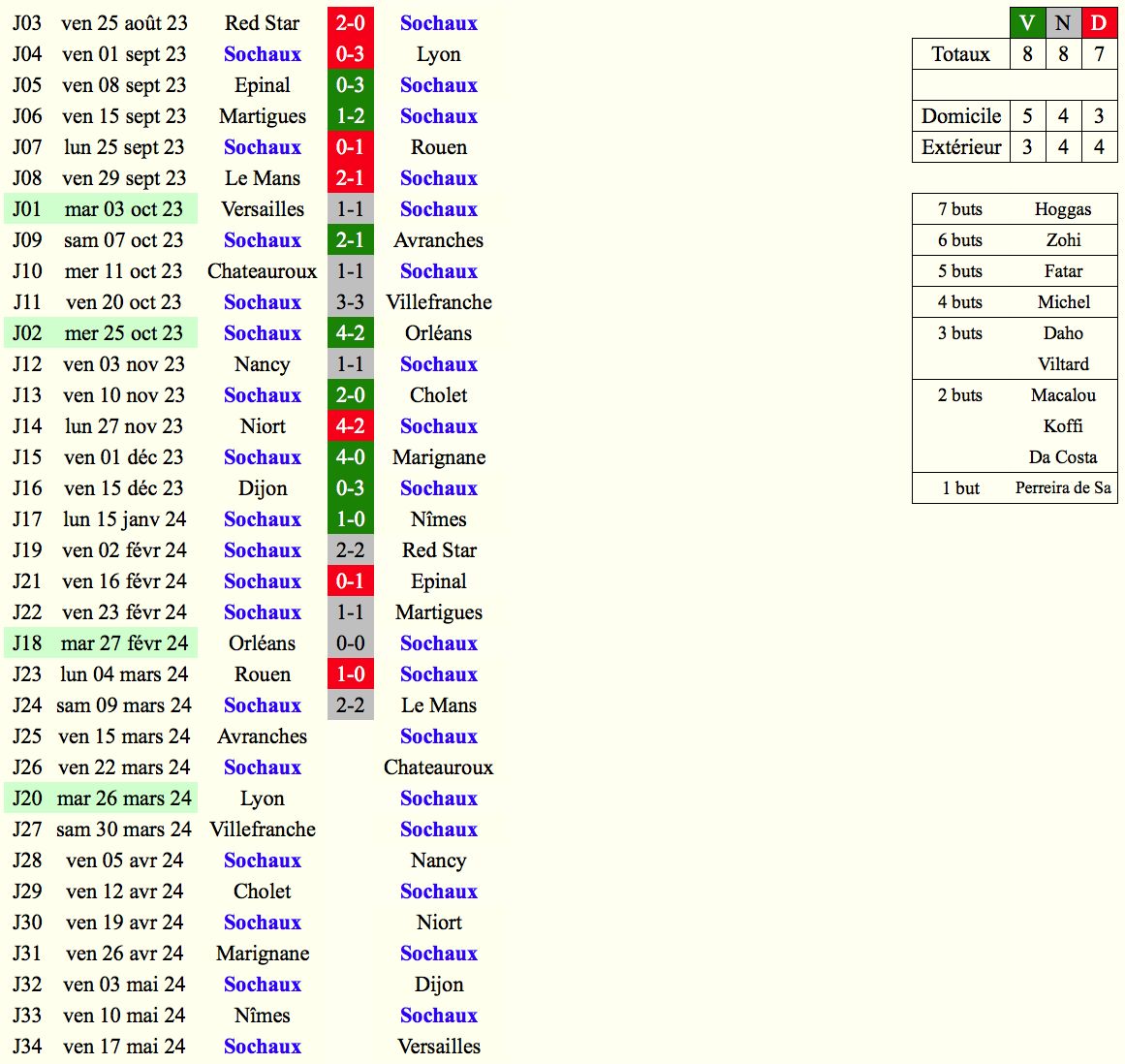Click Dijon opponent in J32 row
The image size is (1125, 1064).
click(x=438, y=984)
